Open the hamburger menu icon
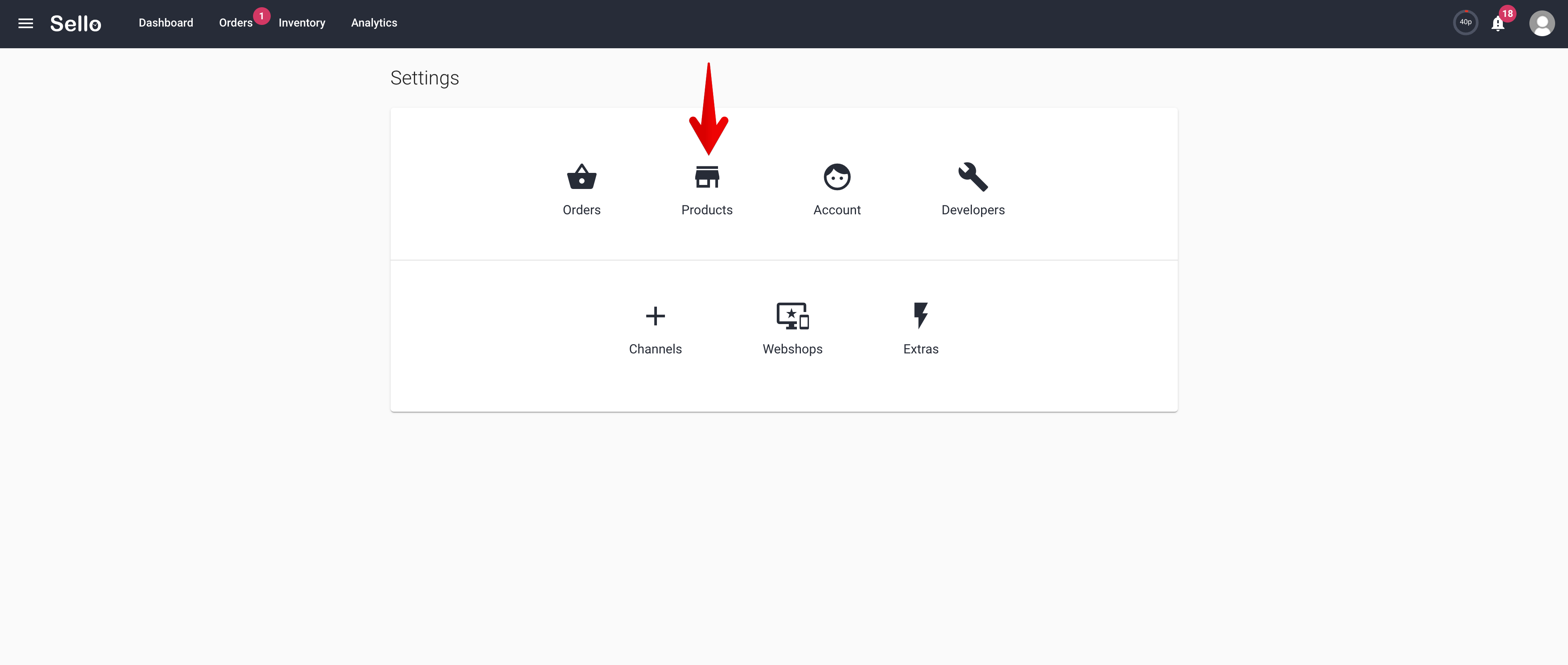Image resolution: width=1568 pixels, height=665 pixels. 26,23
